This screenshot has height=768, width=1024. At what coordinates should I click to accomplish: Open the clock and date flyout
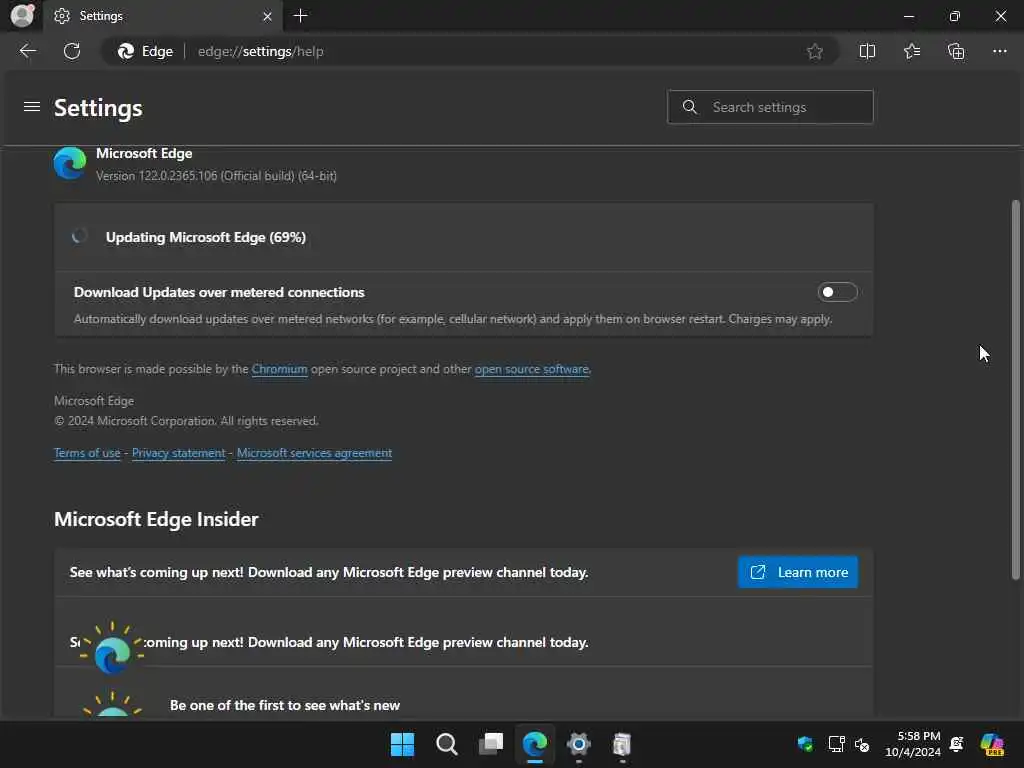[912, 744]
